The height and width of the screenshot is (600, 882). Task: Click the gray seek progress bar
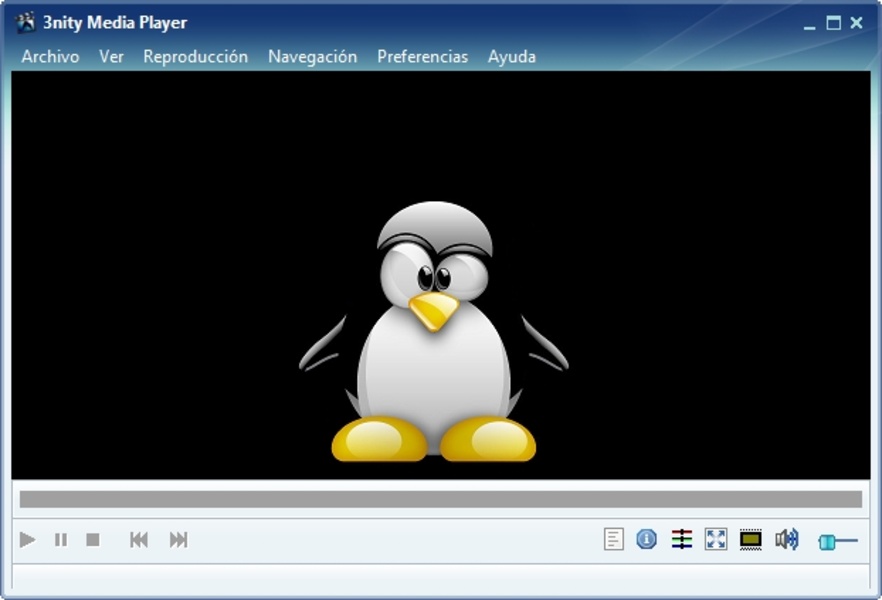tap(441, 499)
